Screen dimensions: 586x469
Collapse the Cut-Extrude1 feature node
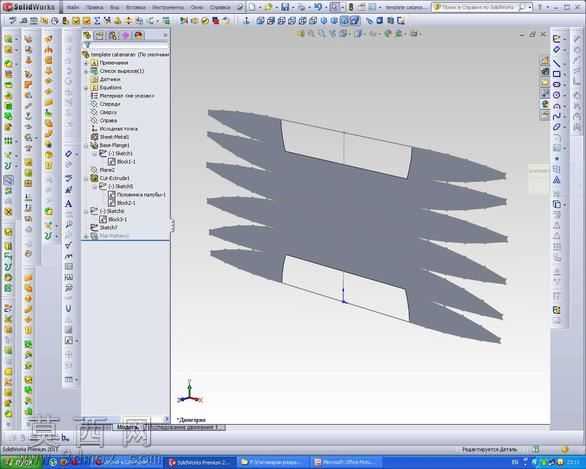(86, 178)
